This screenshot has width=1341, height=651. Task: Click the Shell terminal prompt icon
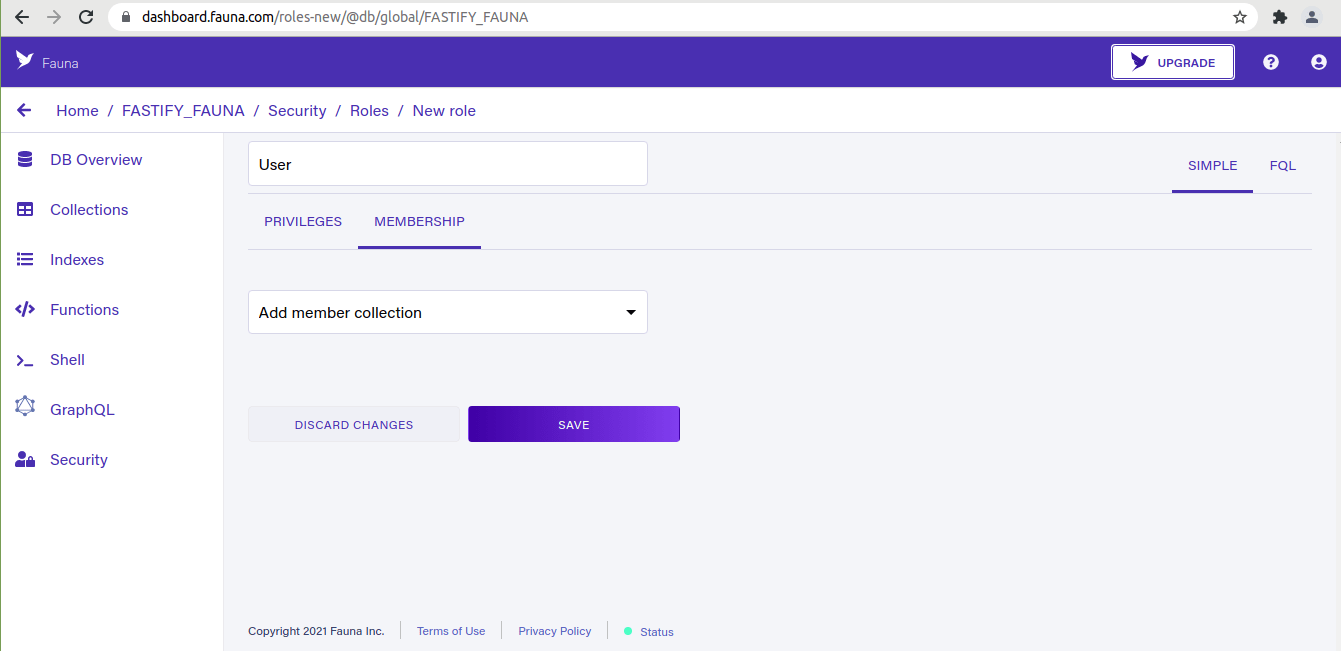pyautogui.click(x=25, y=360)
